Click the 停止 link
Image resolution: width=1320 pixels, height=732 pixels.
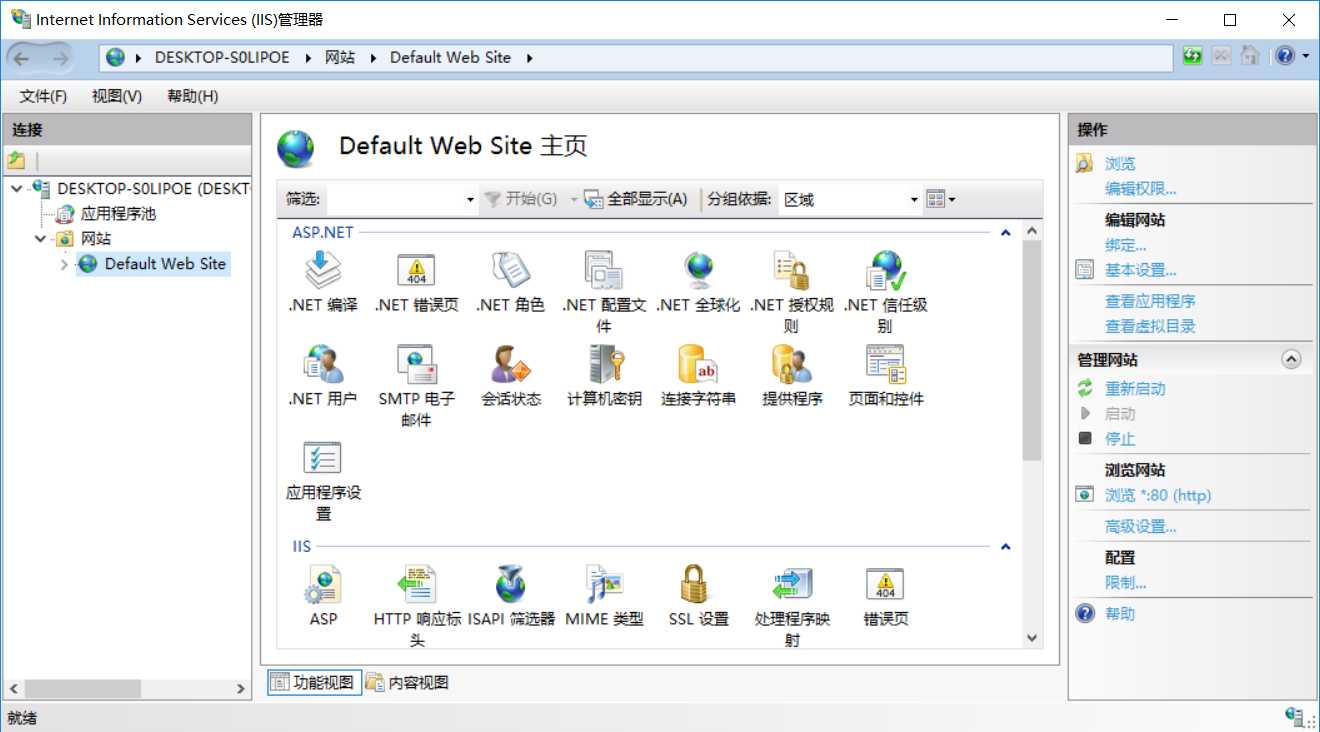1120,439
